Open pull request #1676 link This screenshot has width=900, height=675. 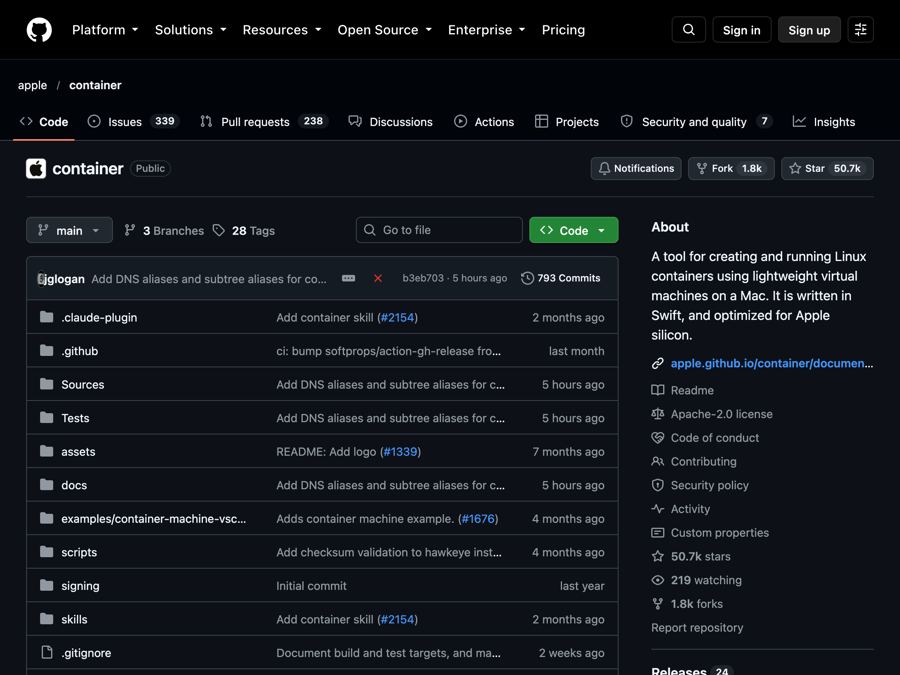coord(478,519)
